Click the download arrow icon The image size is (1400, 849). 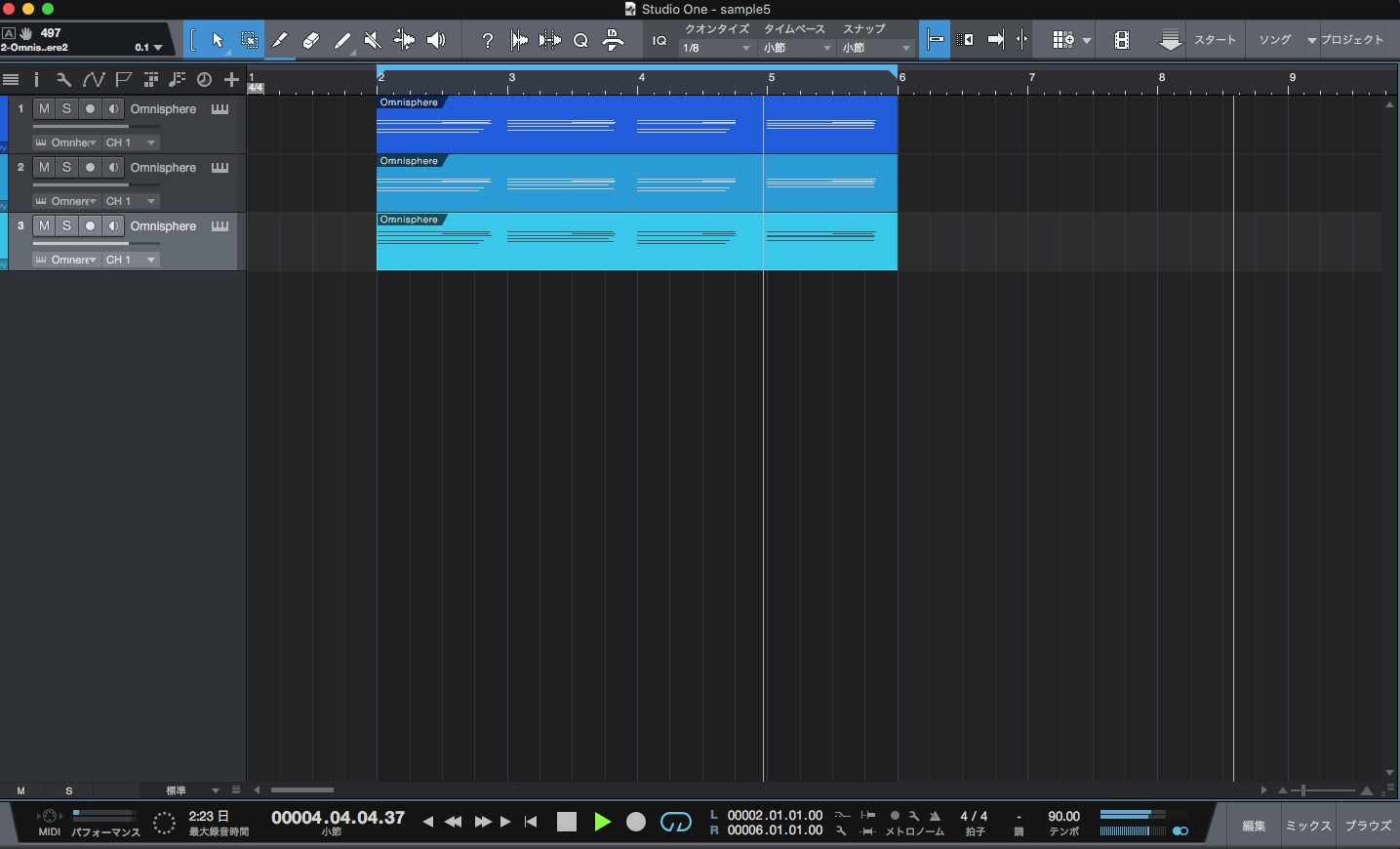pyautogui.click(x=1170, y=40)
